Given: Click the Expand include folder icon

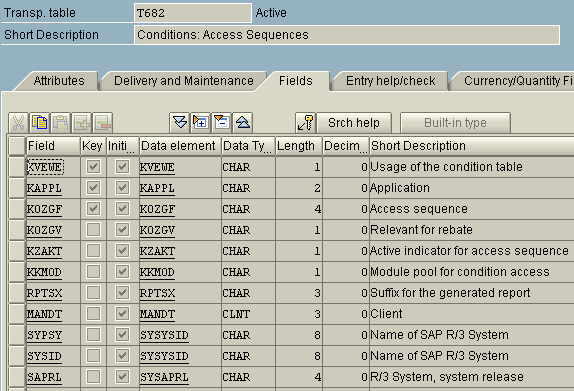Looking at the screenshot, I should pyautogui.click(x=201, y=123).
